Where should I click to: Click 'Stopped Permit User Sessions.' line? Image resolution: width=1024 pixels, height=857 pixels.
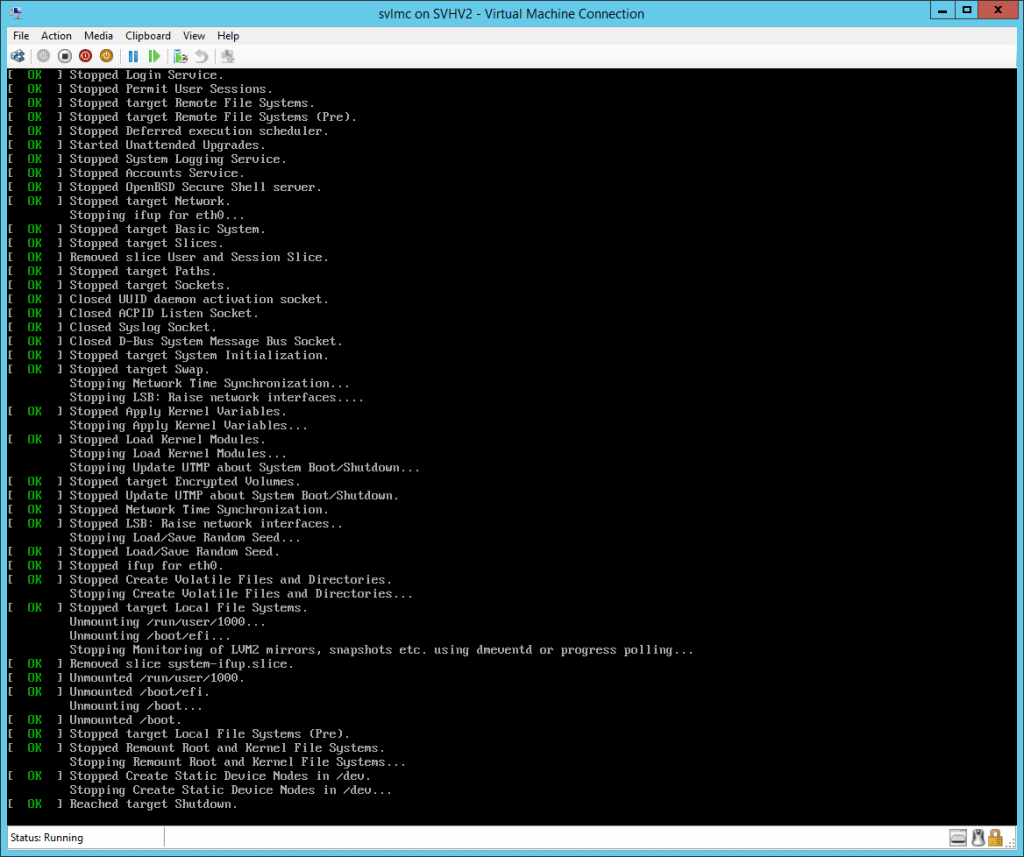tap(170, 89)
